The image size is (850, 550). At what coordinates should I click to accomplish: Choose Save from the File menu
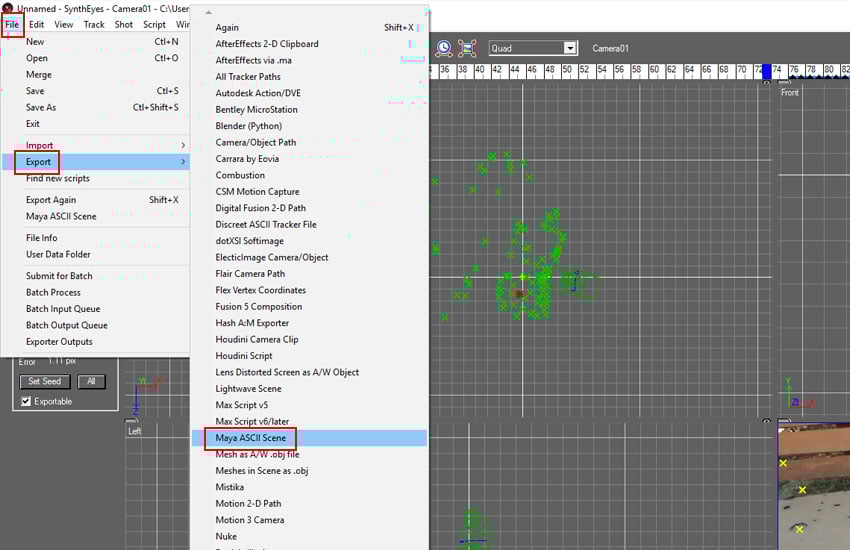(96, 90)
